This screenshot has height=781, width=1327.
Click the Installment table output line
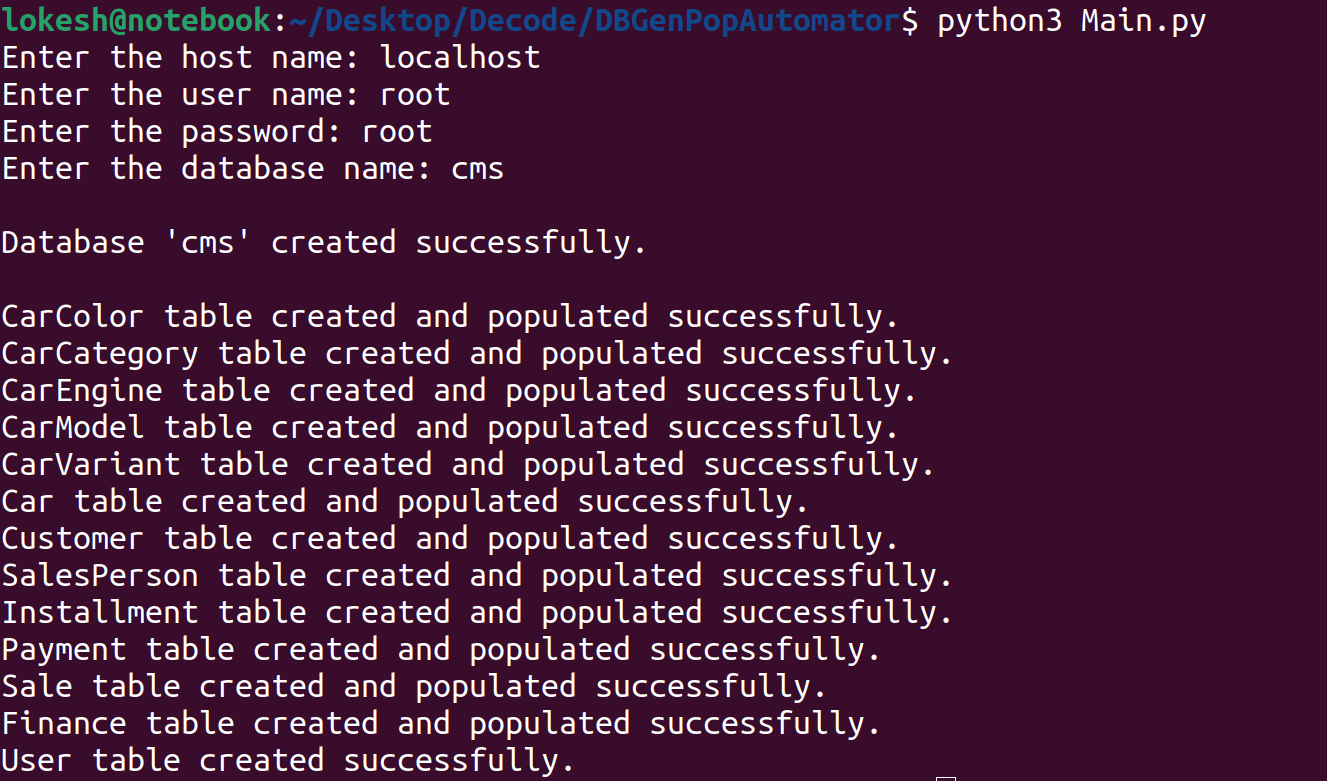(477, 612)
